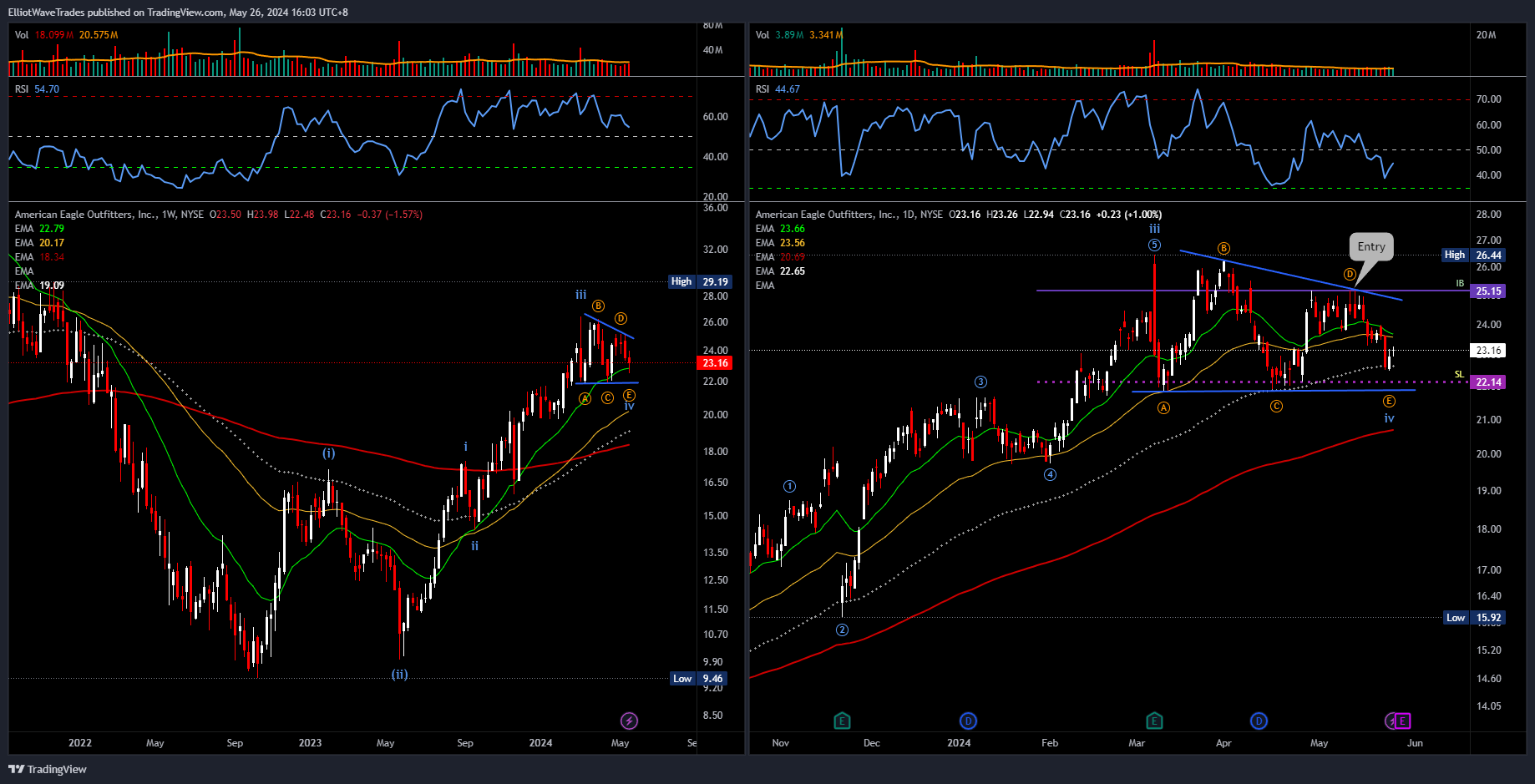Select the High 29.19 price label
1535x784 pixels.
pos(700,281)
